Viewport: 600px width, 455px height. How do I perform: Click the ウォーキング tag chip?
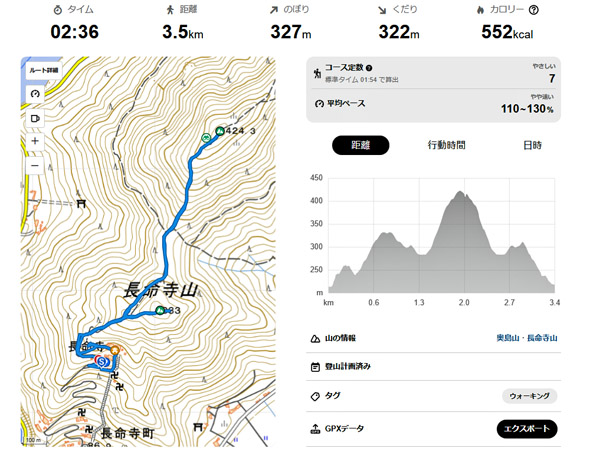pos(529,396)
